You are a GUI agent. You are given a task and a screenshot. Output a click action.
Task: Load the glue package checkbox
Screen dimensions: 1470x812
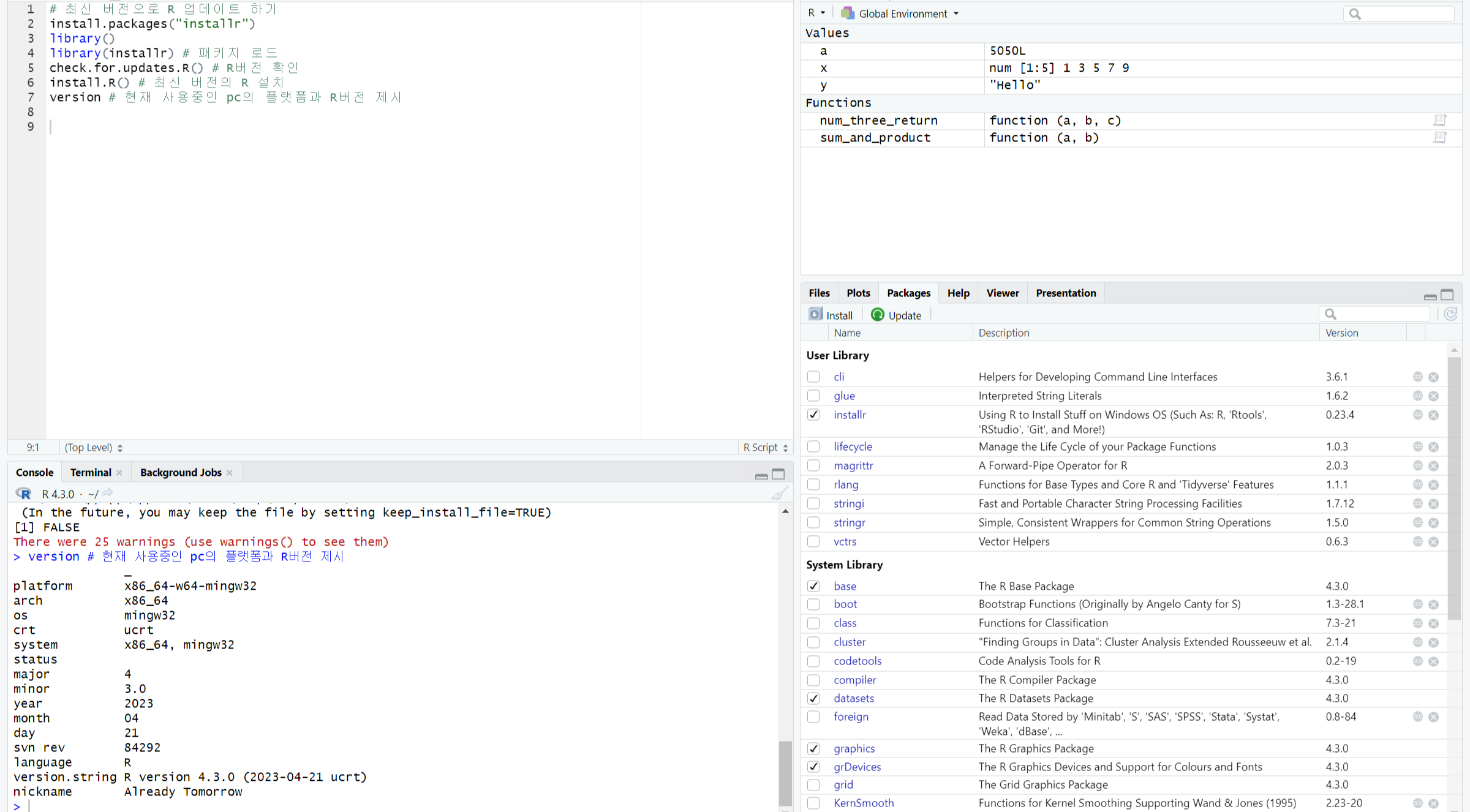pyautogui.click(x=813, y=396)
